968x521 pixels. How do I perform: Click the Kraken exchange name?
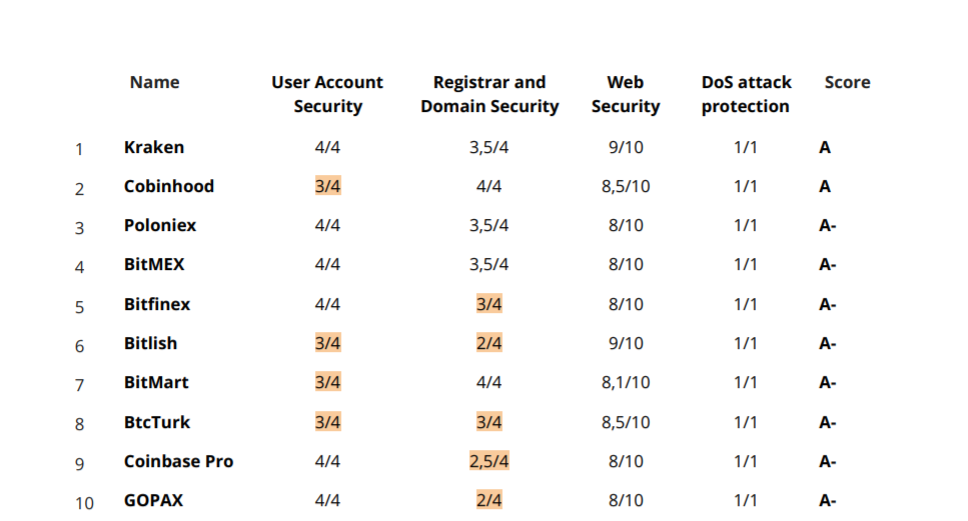coord(154,147)
